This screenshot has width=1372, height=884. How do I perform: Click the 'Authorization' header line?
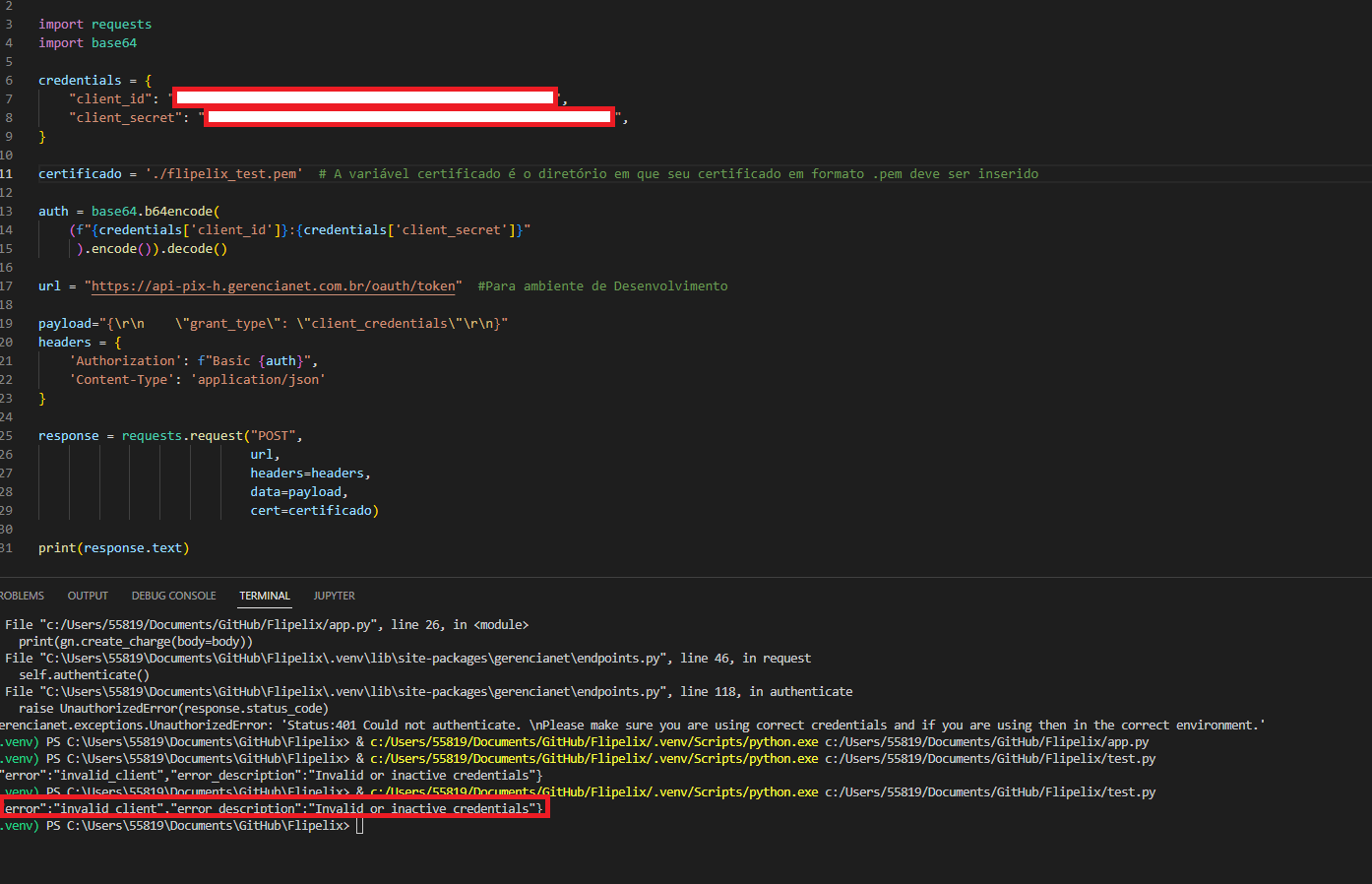click(x=193, y=361)
